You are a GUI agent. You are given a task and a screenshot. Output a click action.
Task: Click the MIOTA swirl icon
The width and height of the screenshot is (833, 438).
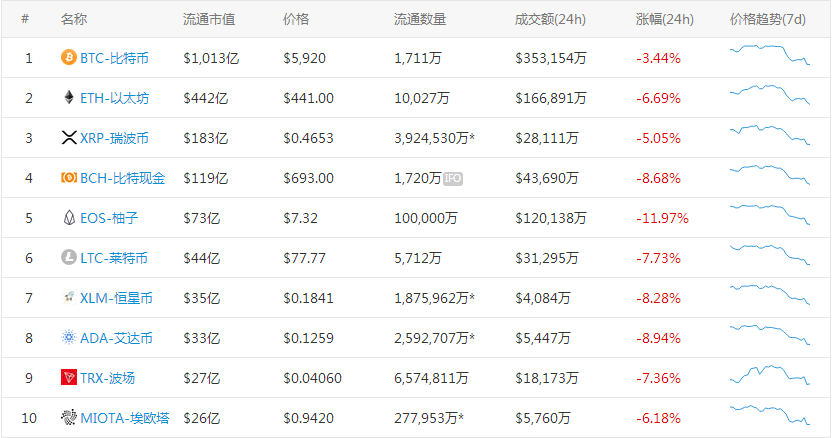point(69,417)
